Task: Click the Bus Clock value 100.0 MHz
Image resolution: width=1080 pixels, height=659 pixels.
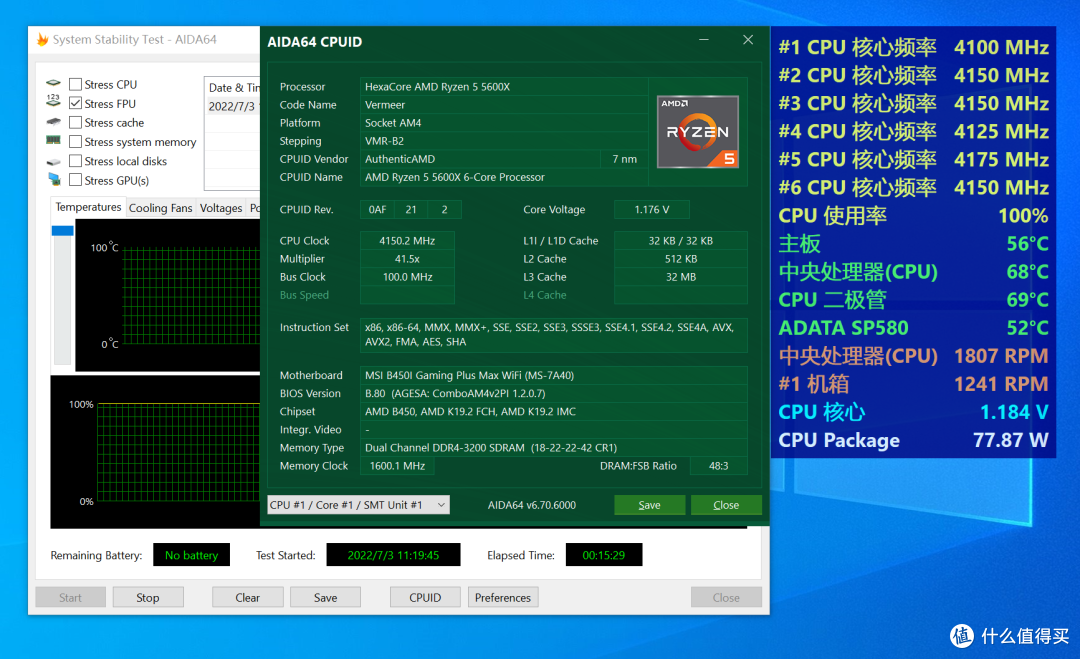Action: (x=407, y=277)
